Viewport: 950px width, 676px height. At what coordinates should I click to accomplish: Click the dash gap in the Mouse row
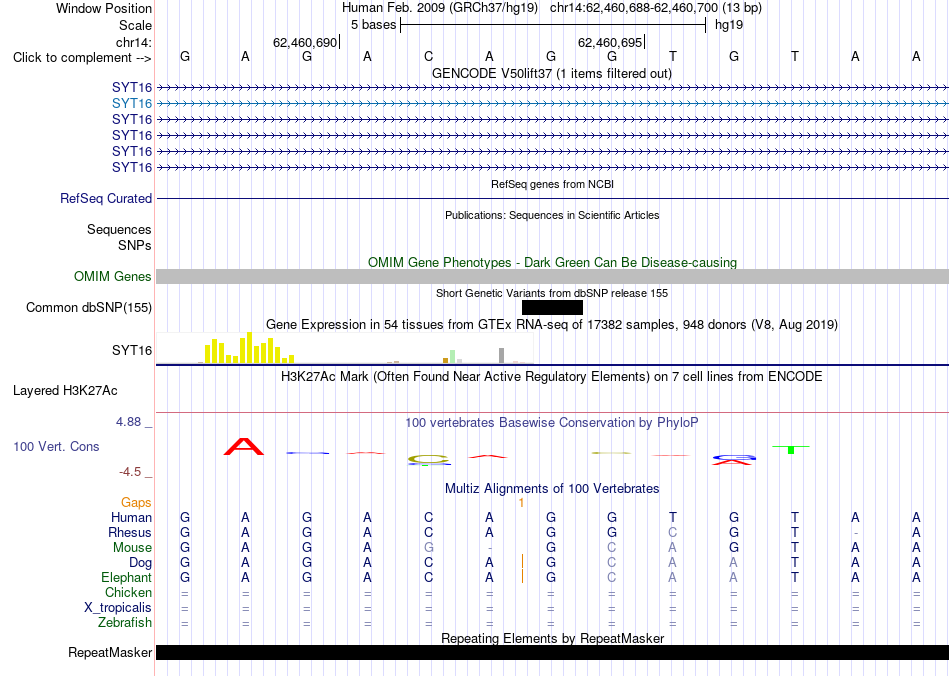click(x=489, y=548)
